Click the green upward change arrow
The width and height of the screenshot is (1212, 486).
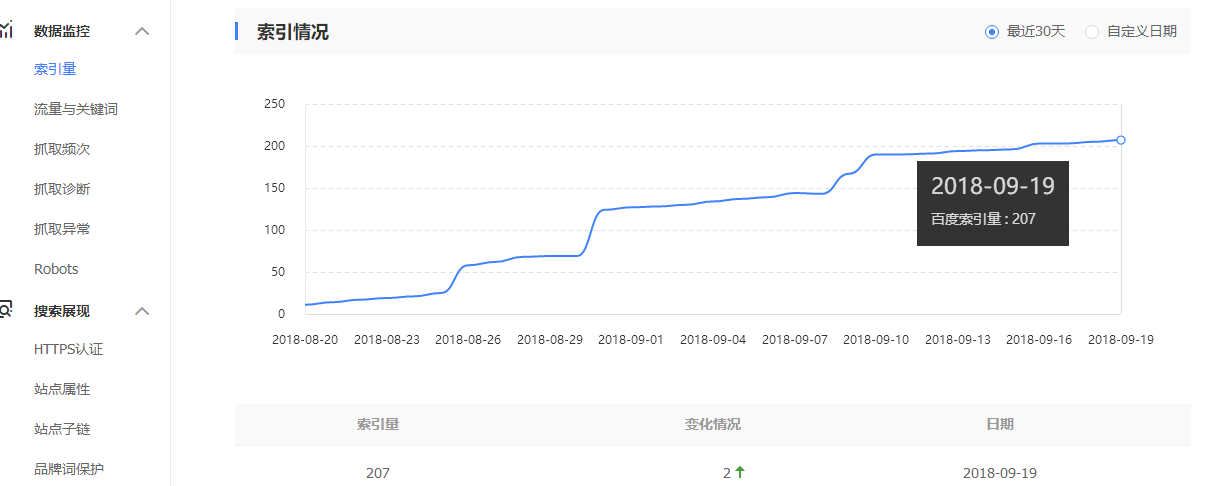[x=740, y=472]
